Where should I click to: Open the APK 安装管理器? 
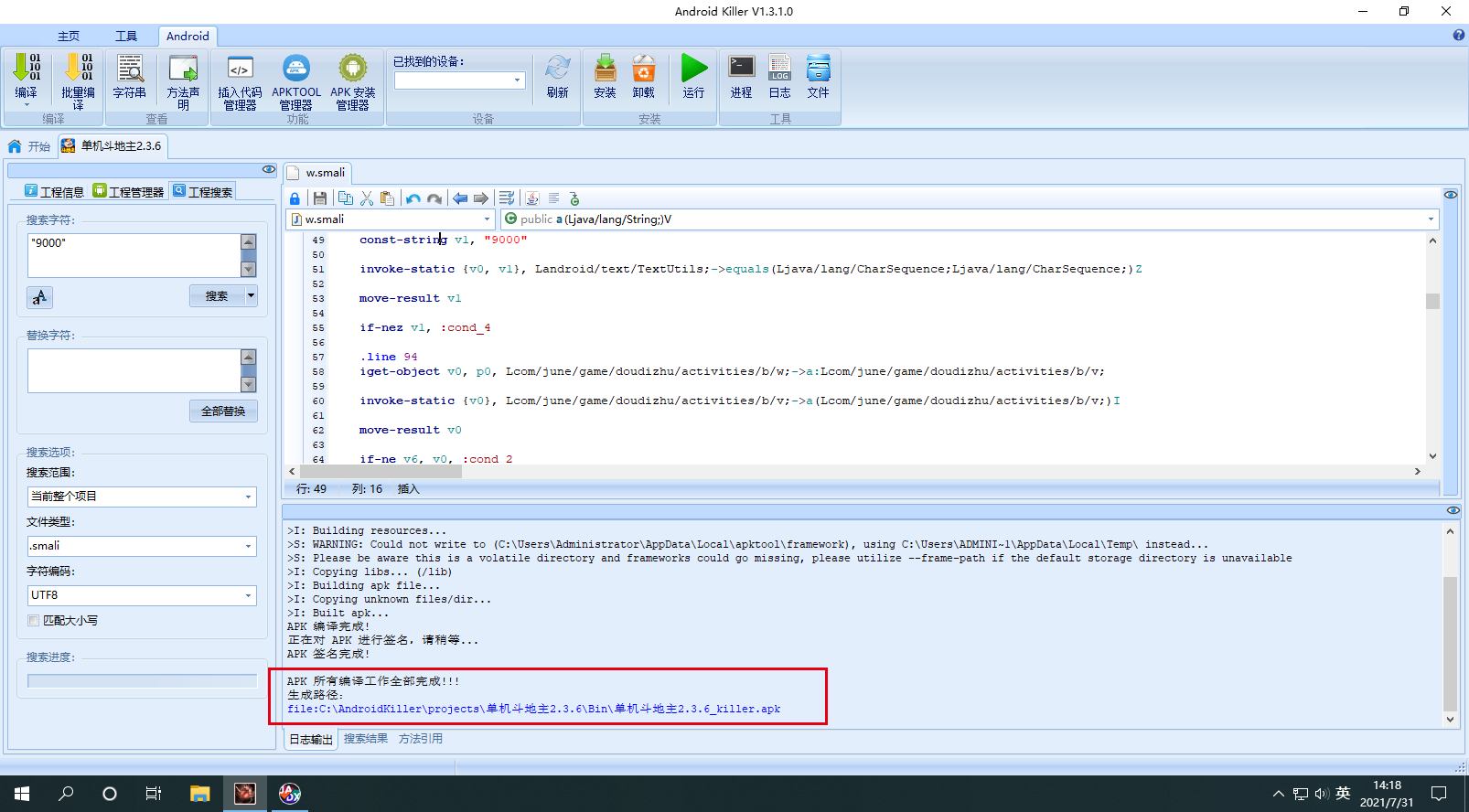(x=353, y=81)
